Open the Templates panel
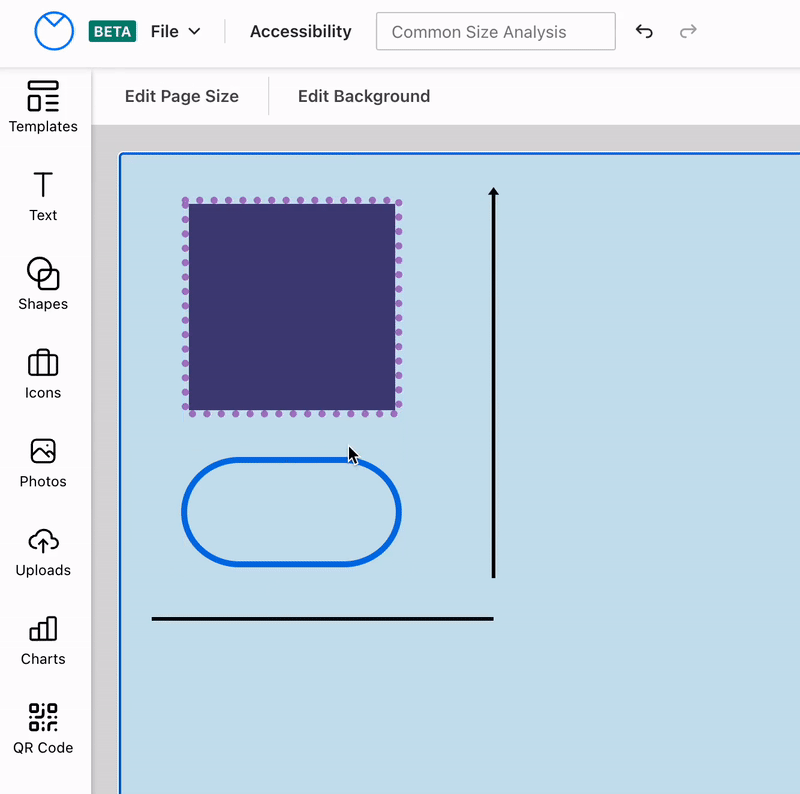Viewport: 800px width, 794px height. coord(43,108)
